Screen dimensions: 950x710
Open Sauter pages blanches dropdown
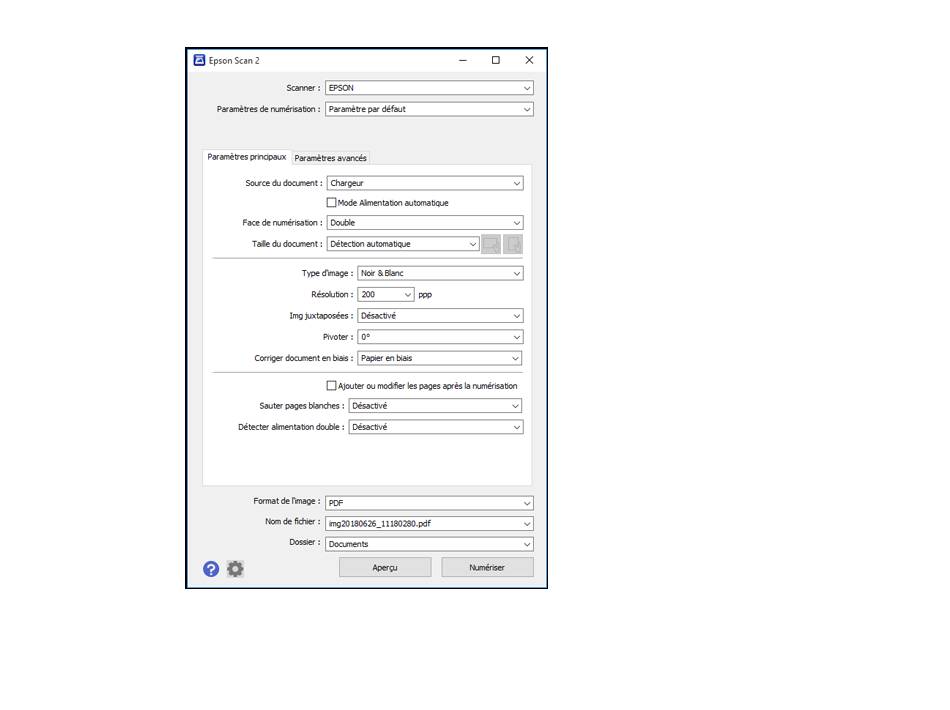[x=436, y=406]
